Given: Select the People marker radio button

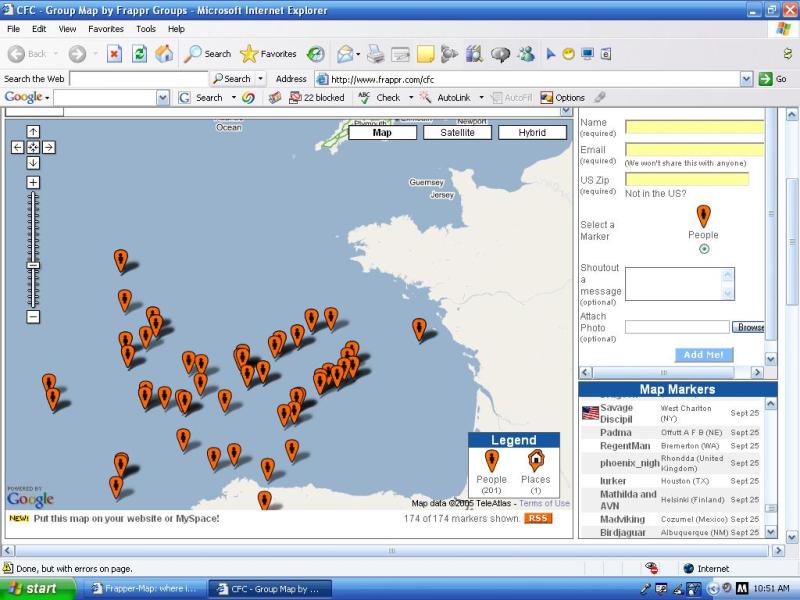Looking at the screenshot, I should (x=704, y=249).
